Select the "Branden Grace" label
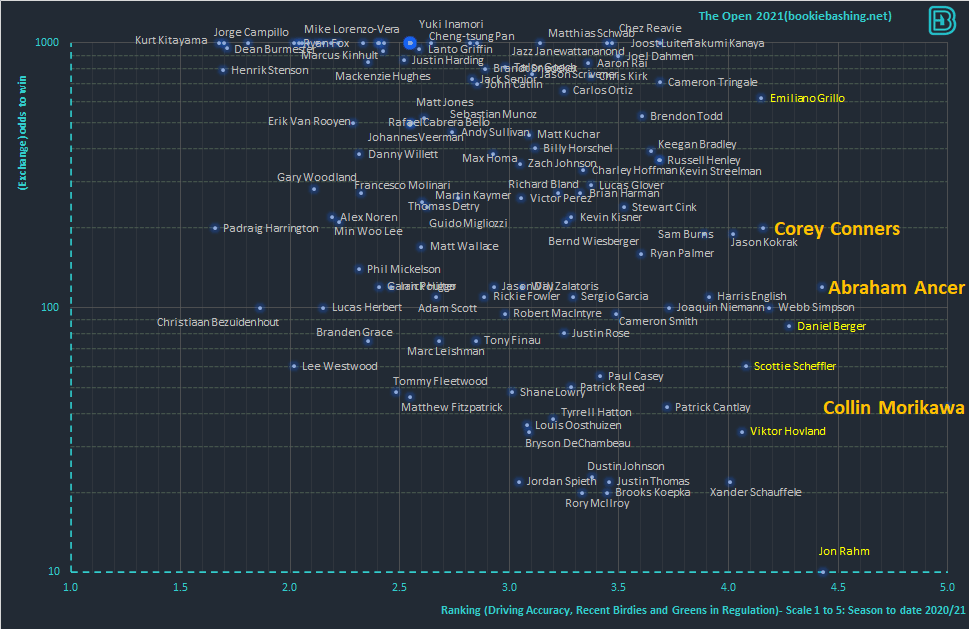This screenshot has height=629, width=969. (x=354, y=332)
